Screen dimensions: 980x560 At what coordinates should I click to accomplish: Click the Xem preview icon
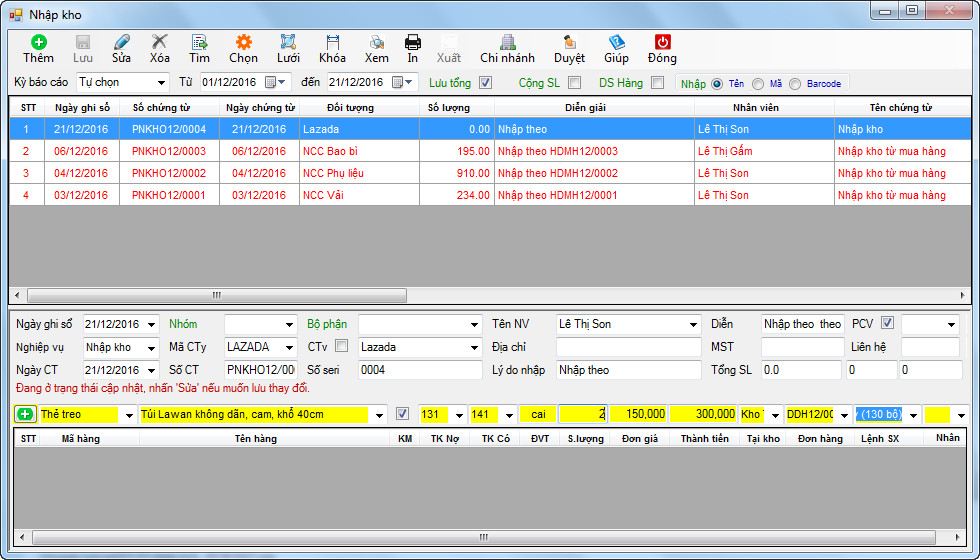pos(376,42)
